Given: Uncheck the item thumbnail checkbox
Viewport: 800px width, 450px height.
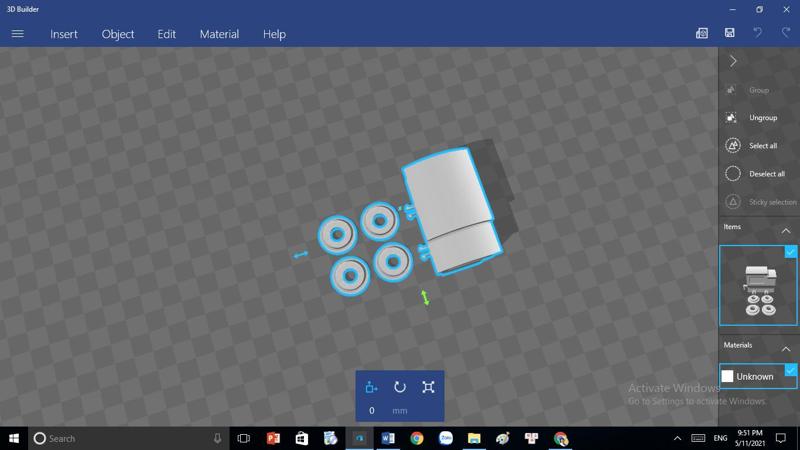Looking at the screenshot, I should tap(791, 252).
